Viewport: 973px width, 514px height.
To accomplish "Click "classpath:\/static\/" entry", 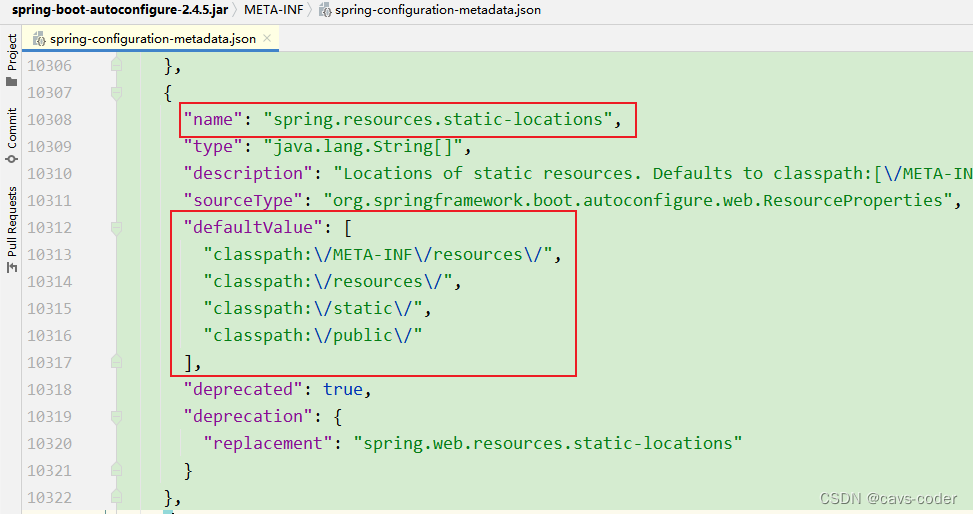I will pos(313,309).
